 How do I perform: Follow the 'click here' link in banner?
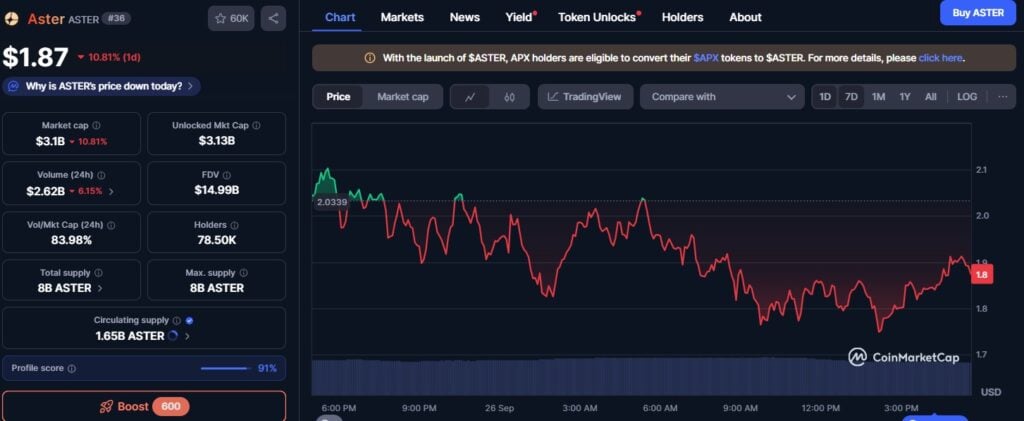point(939,58)
